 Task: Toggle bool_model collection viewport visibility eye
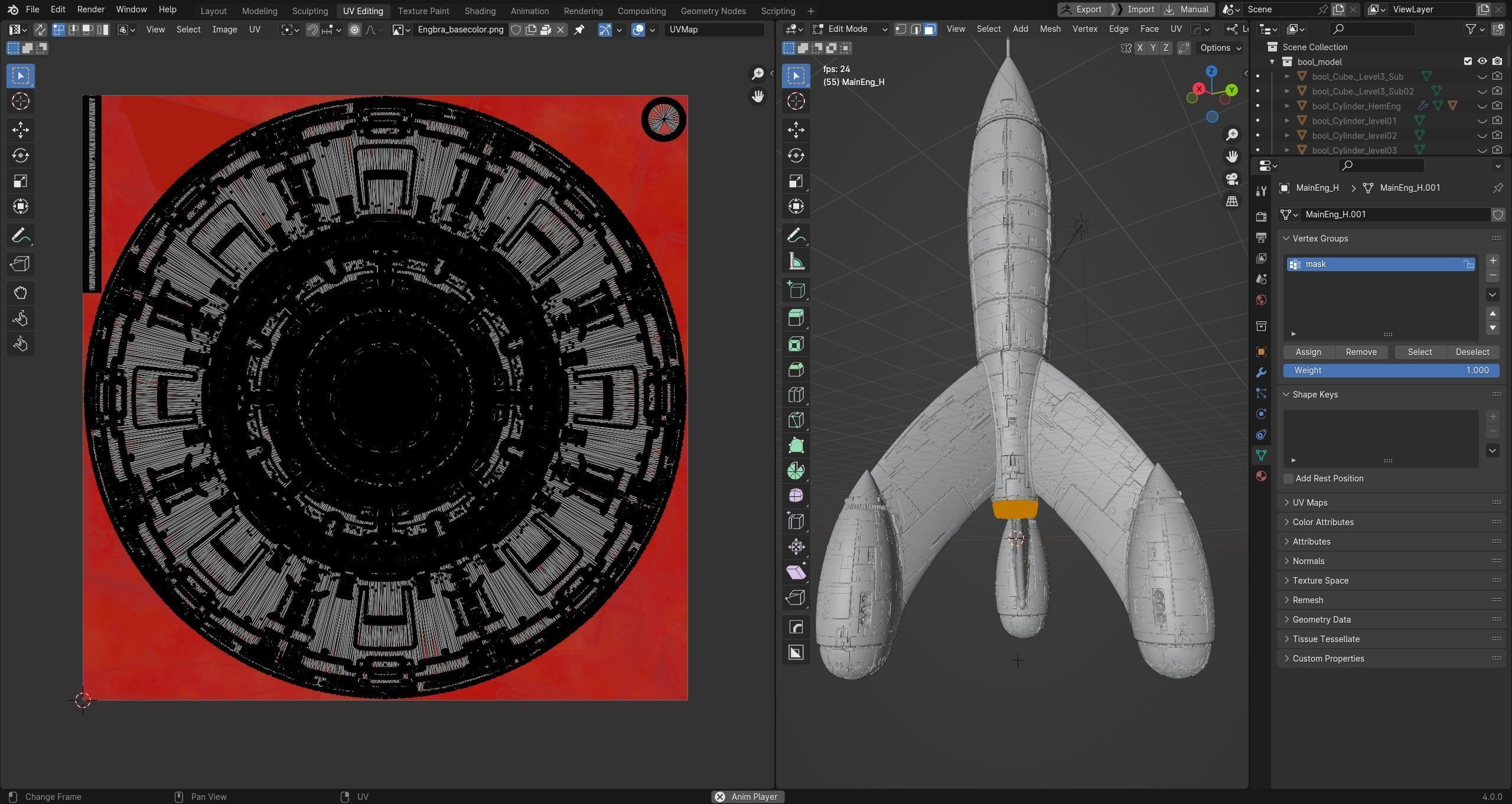click(1482, 61)
